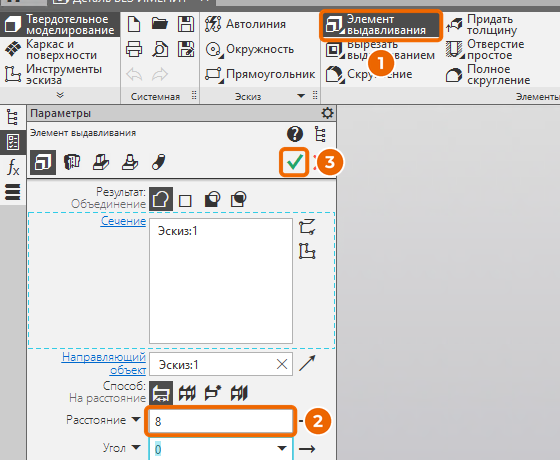This screenshot has height=460, width=560.
Task: Choose subtraction result option
Action: click(212, 199)
